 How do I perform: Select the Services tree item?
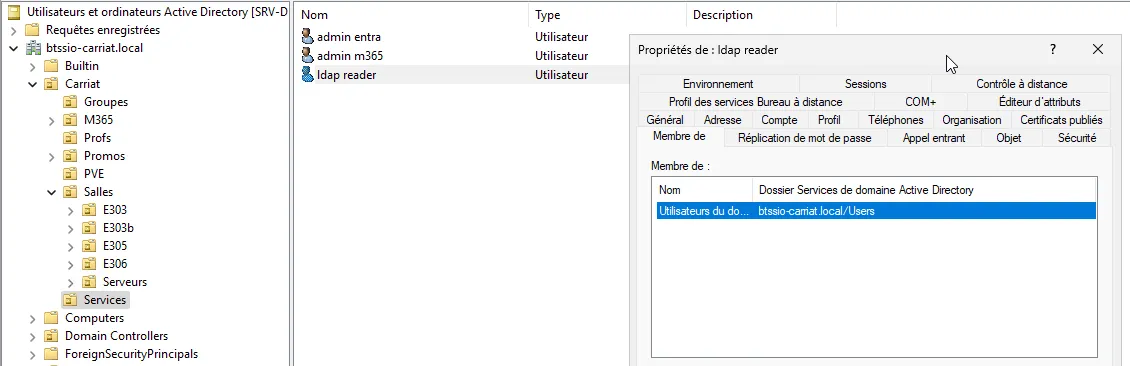[x=104, y=300]
